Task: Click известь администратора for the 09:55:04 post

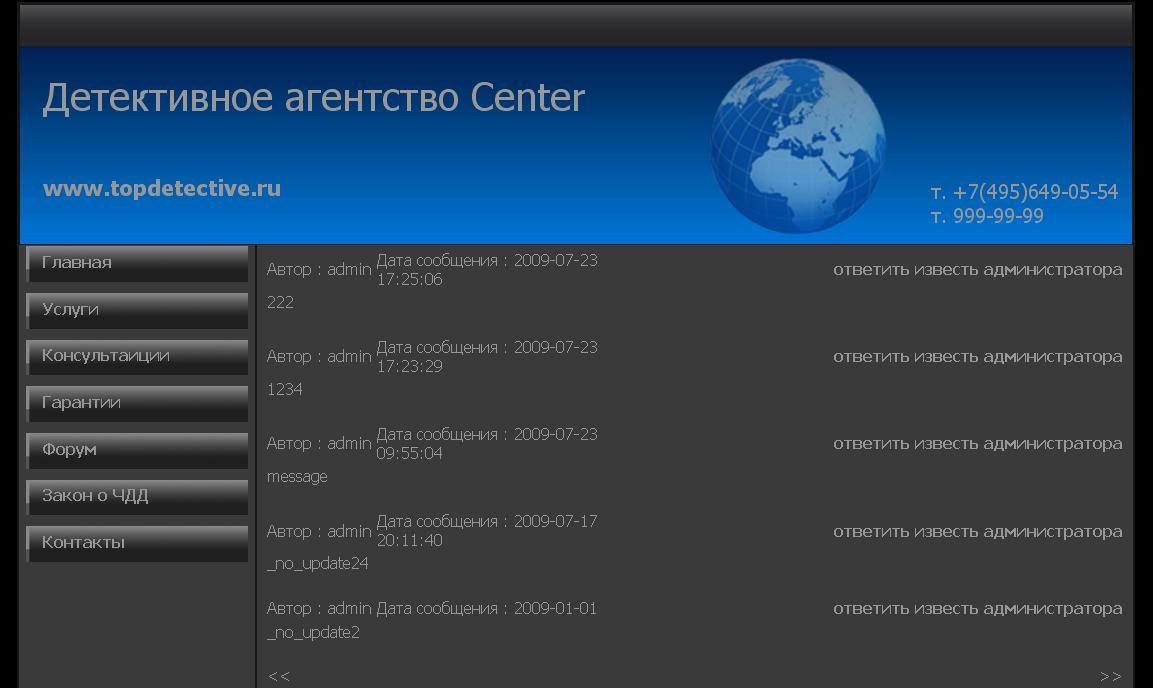Action: point(1018,444)
